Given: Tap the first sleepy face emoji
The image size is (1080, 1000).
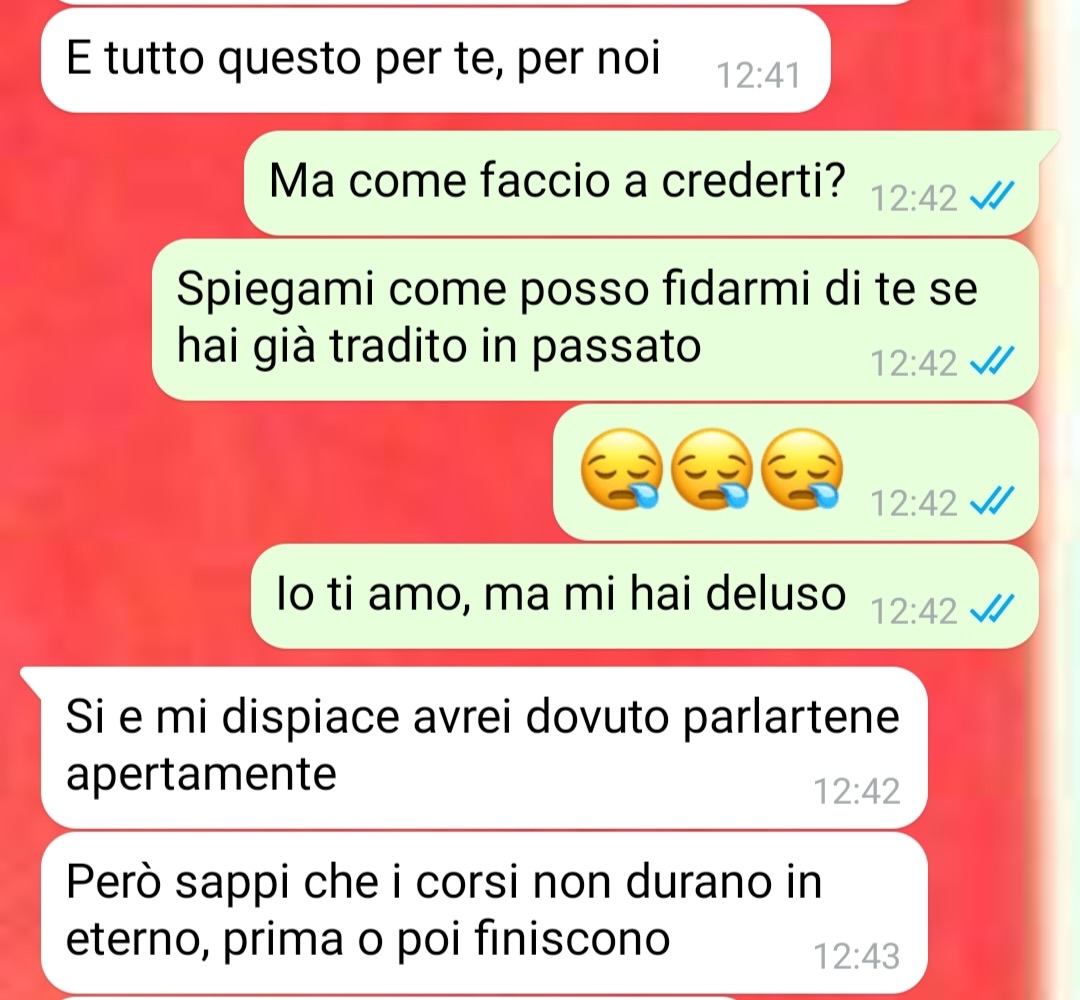Looking at the screenshot, I should pyautogui.click(x=622, y=469).
